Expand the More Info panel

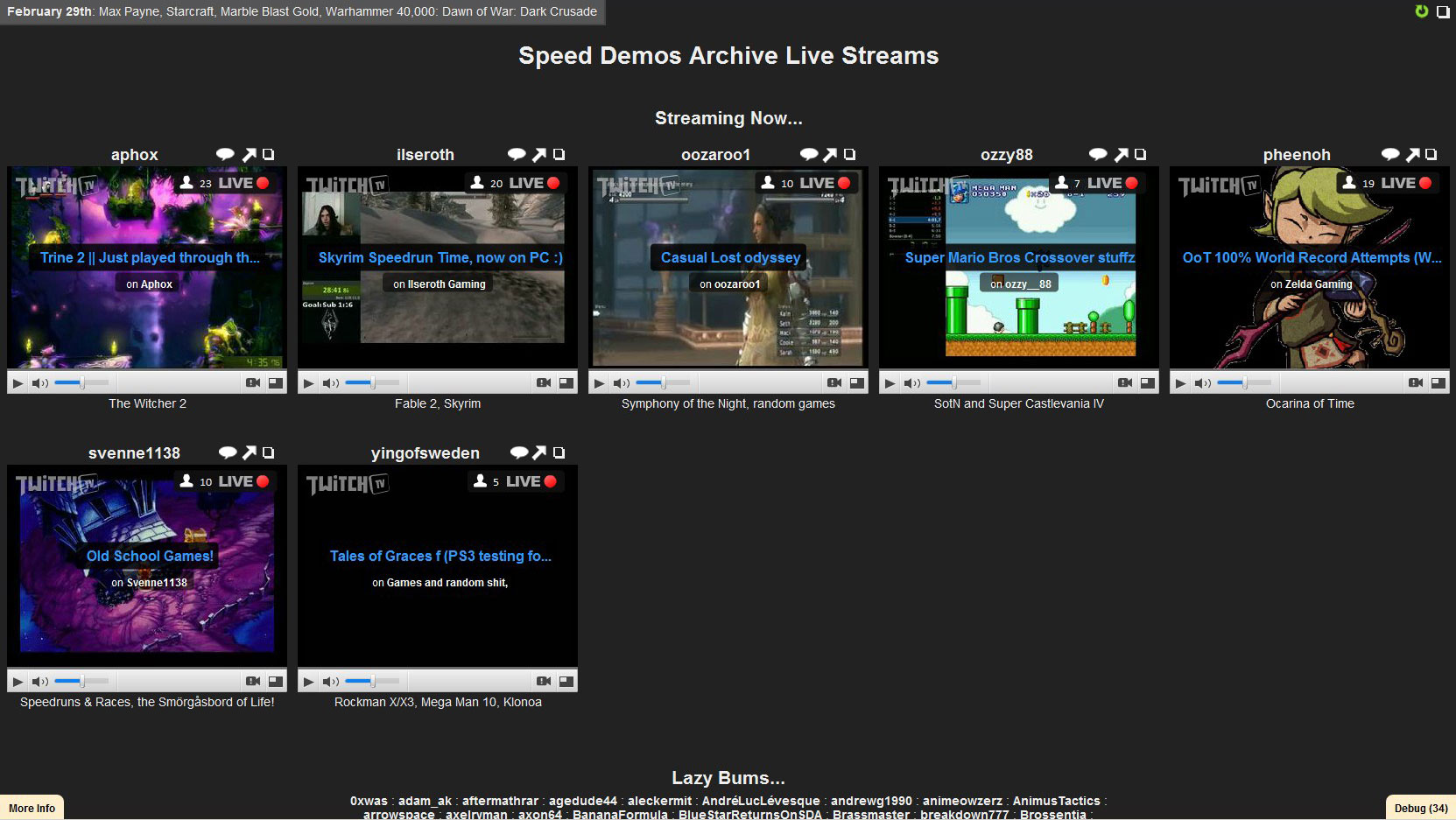pyautogui.click(x=32, y=808)
